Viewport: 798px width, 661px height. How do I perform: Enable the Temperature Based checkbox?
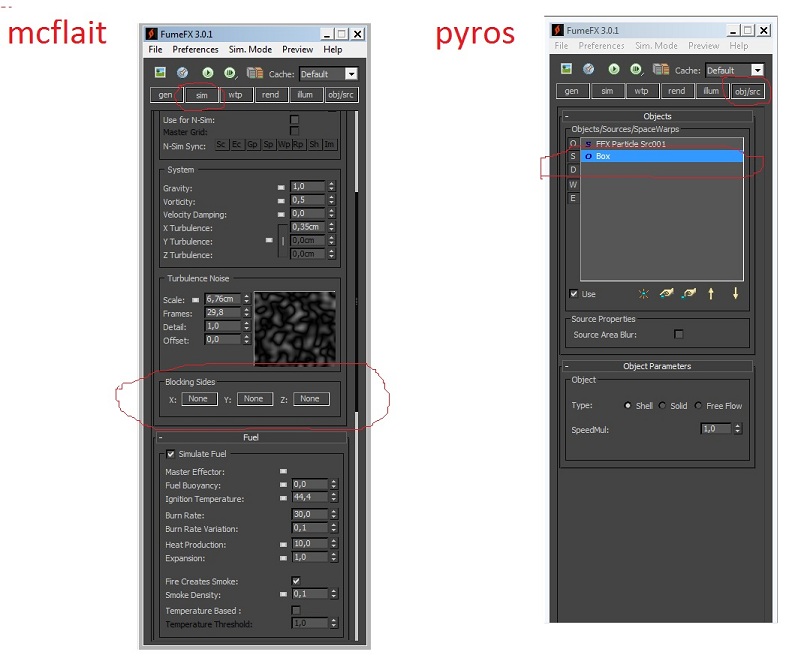coord(296,610)
